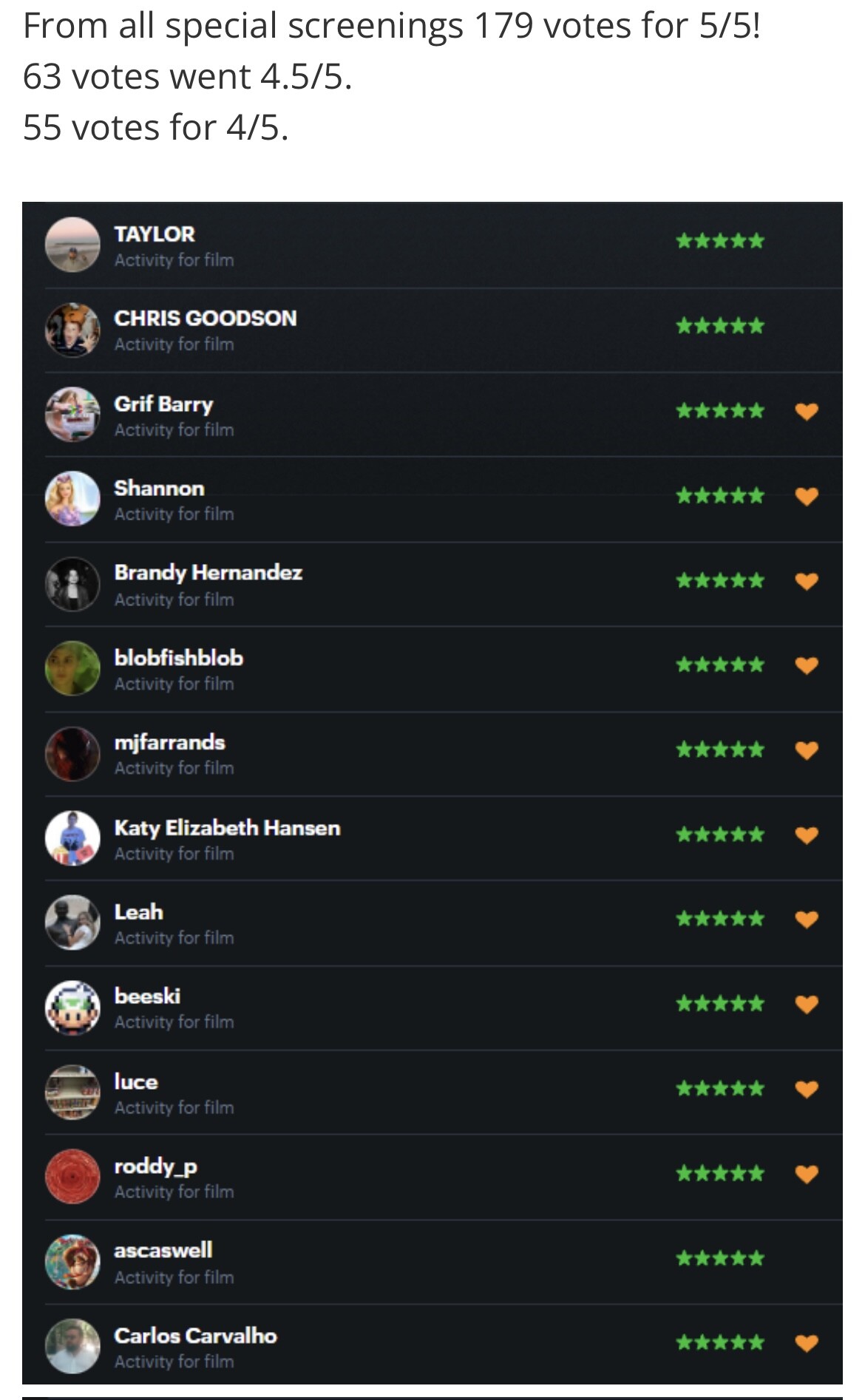This screenshot has height=1400, width=865.
Task: Click the heart icon beside Leah
Action: (x=807, y=920)
